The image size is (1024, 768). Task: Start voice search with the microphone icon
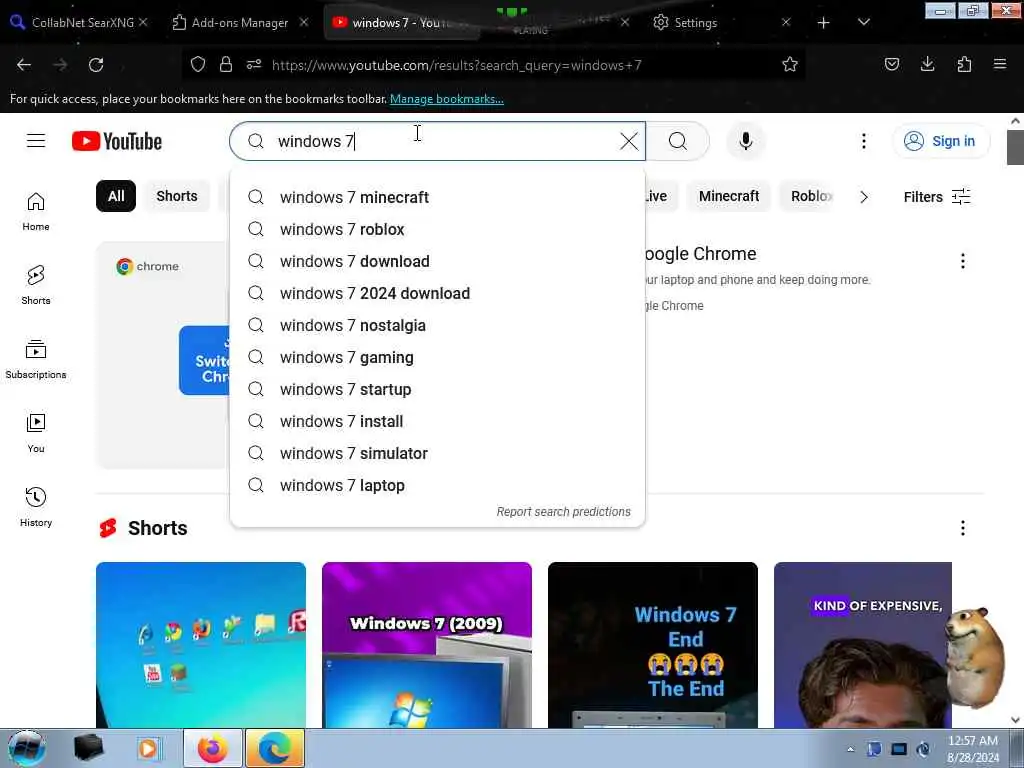pyautogui.click(x=746, y=141)
